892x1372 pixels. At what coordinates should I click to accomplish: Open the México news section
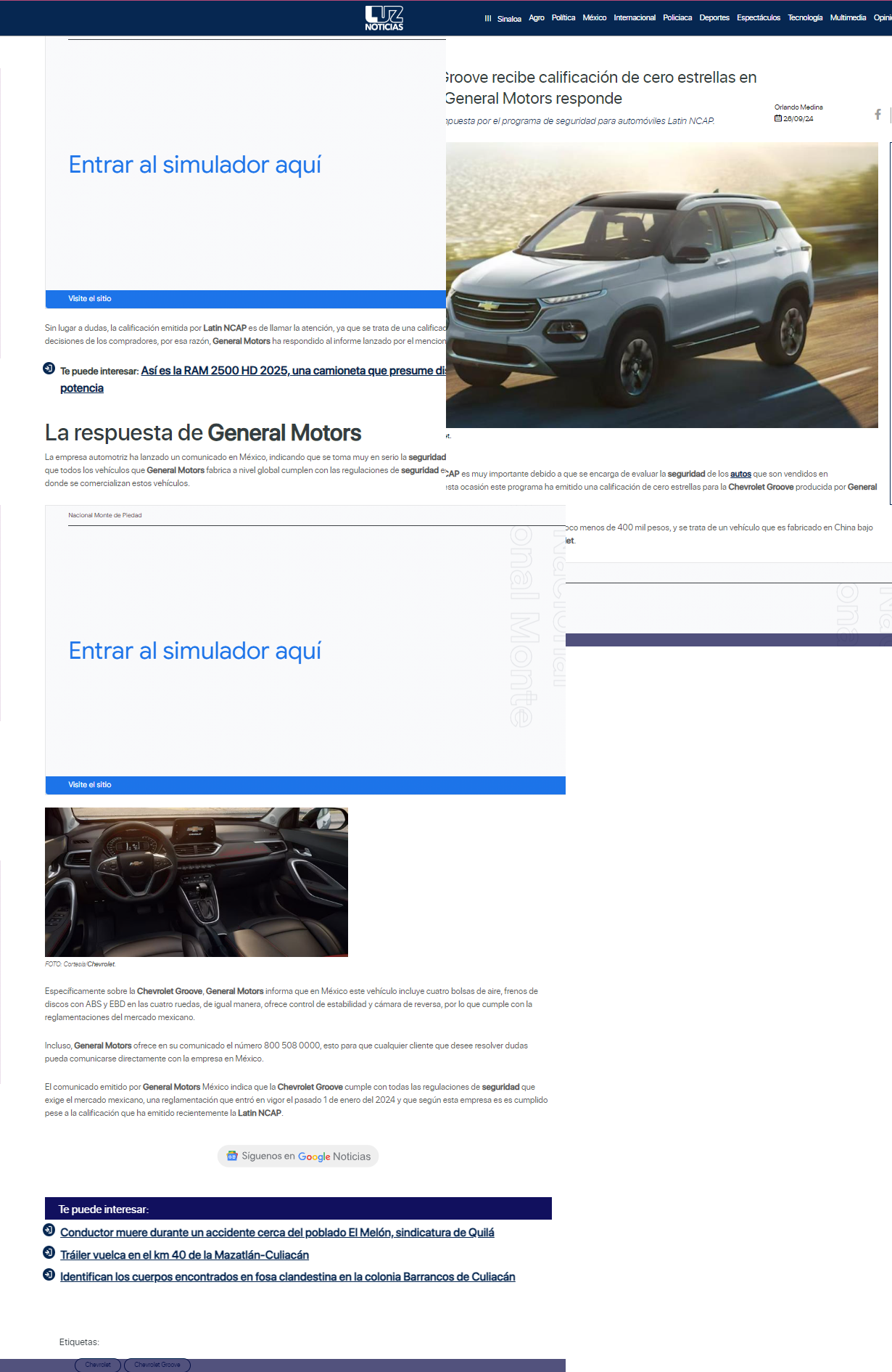(595, 18)
